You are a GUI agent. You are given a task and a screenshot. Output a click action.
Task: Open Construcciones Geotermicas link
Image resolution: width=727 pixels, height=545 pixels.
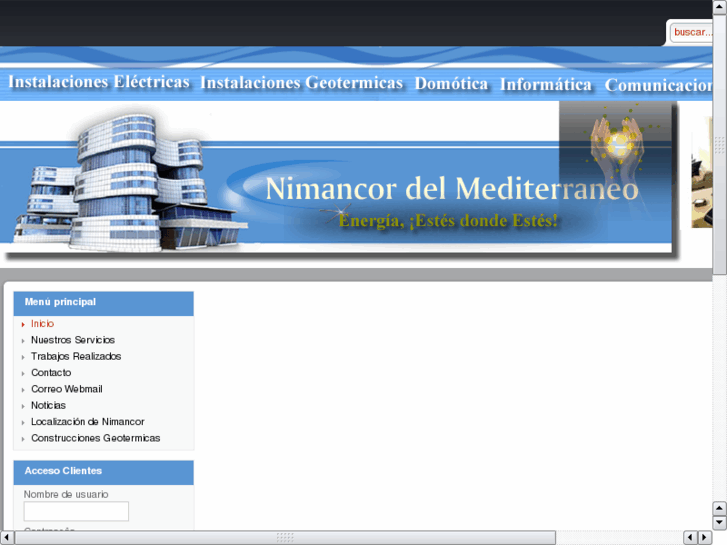[96, 438]
